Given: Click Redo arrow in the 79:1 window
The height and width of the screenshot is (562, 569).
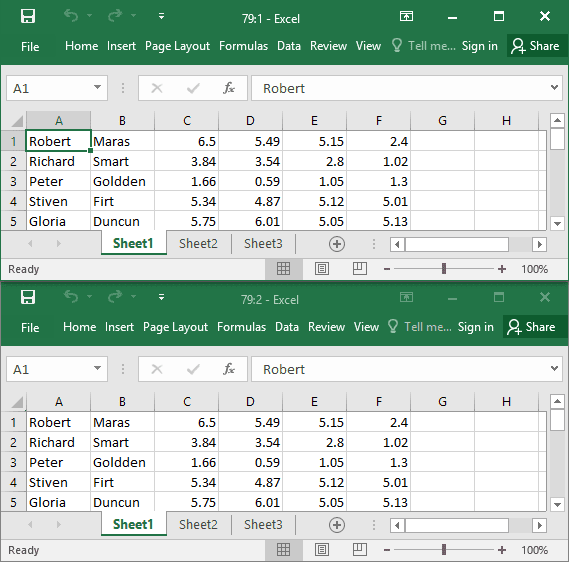Looking at the screenshot, I should pyautogui.click(x=115, y=16).
